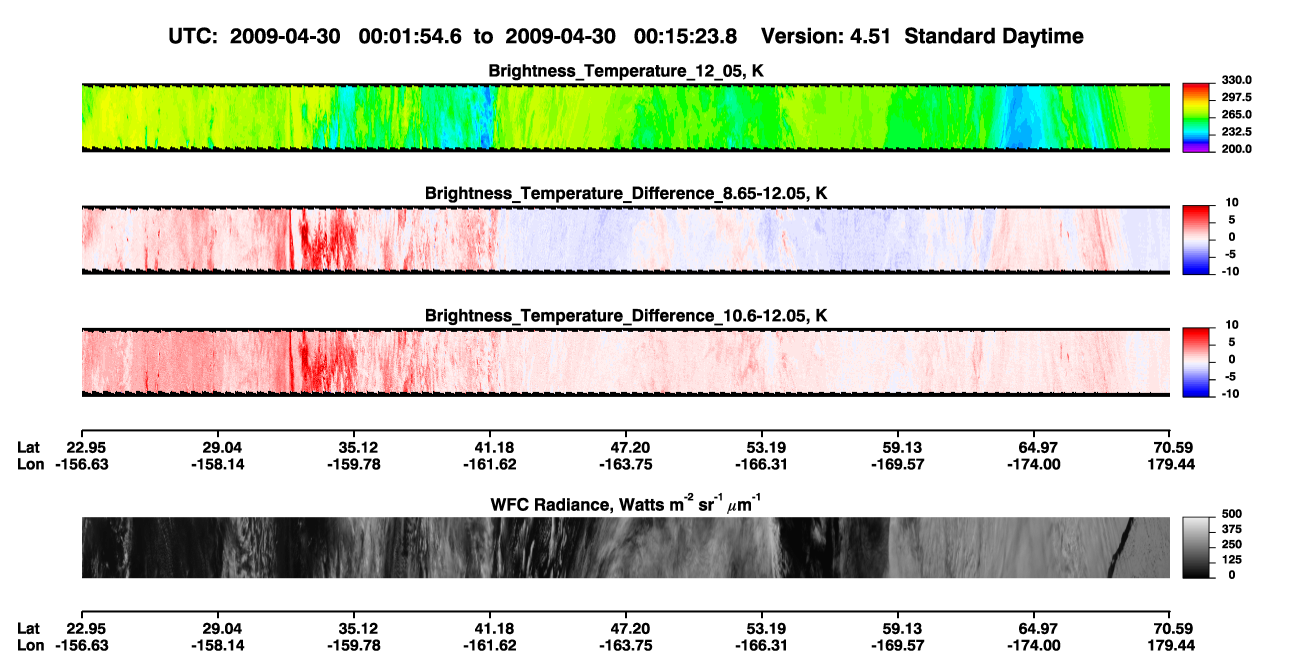
Task: Click the 10.6-12.05 difference image strip
Action: pyautogui.click(x=625, y=361)
